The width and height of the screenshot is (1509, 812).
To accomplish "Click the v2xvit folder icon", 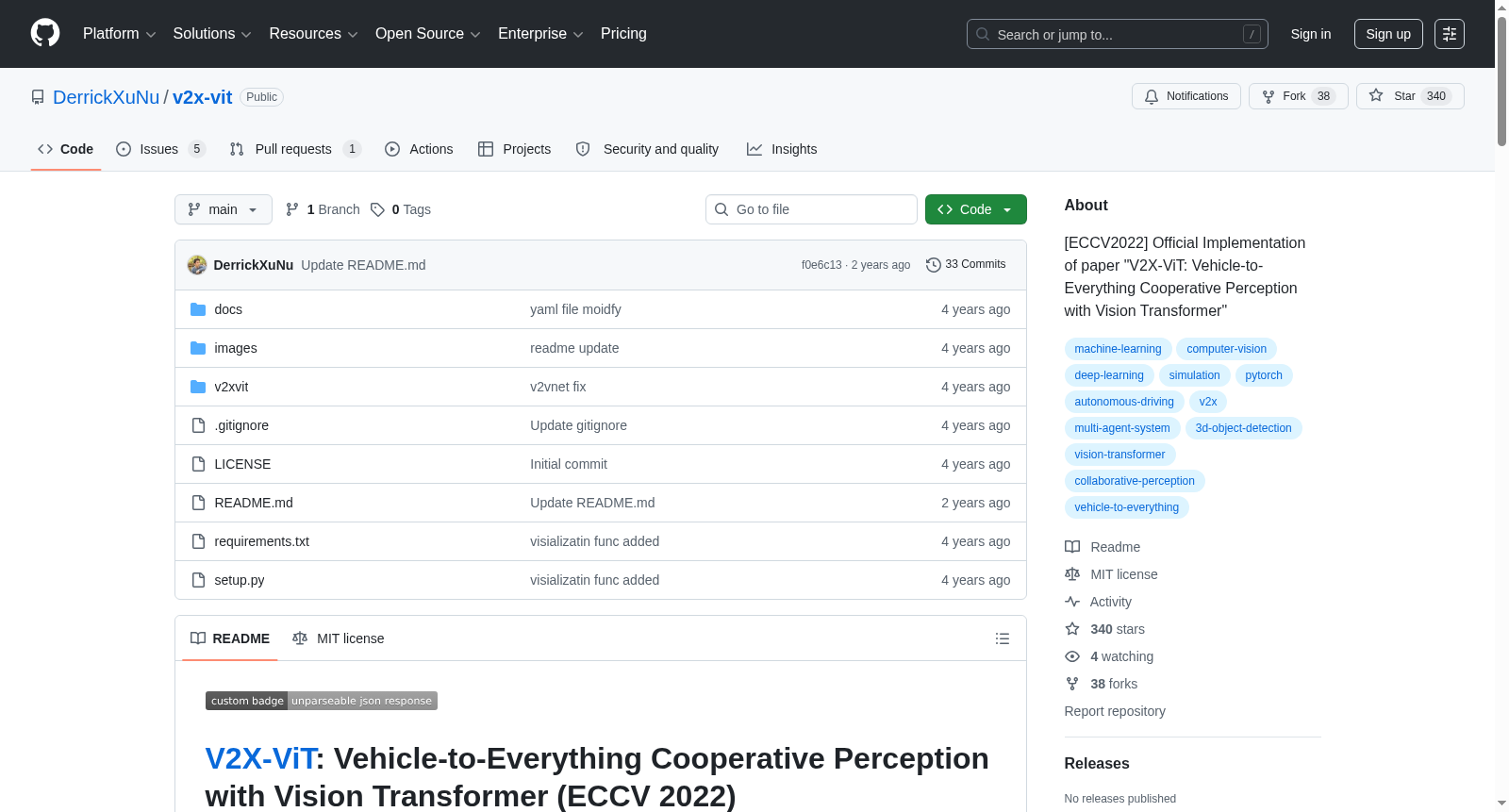I will (198, 387).
